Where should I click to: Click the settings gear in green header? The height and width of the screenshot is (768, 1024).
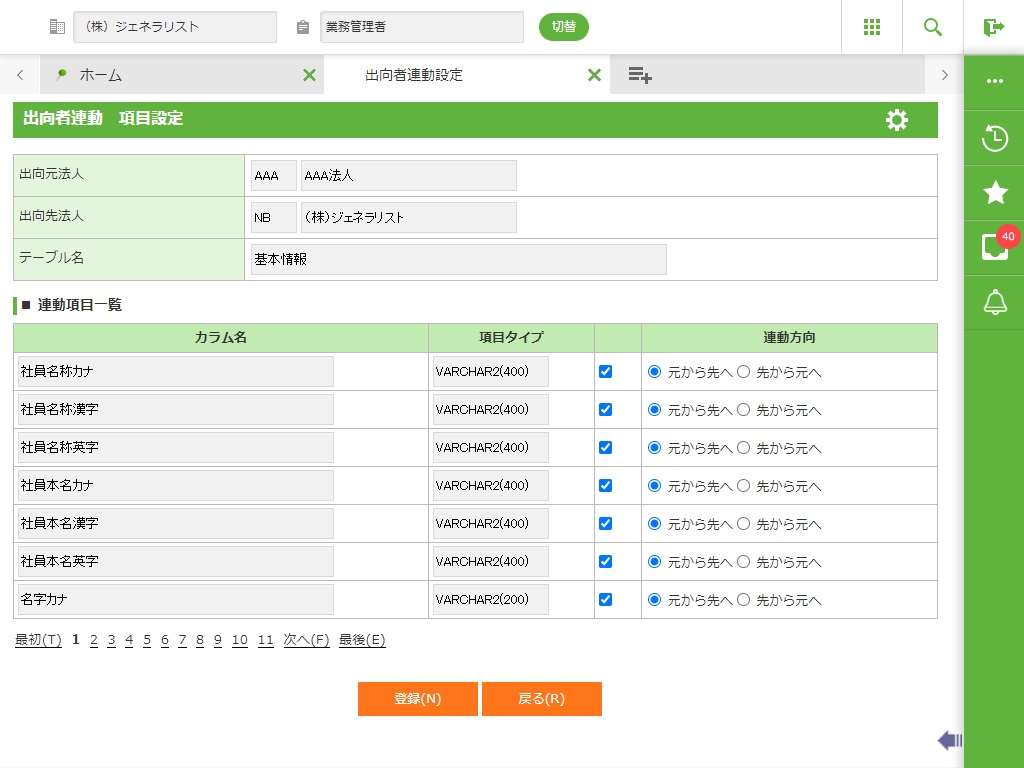coord(897,120)
